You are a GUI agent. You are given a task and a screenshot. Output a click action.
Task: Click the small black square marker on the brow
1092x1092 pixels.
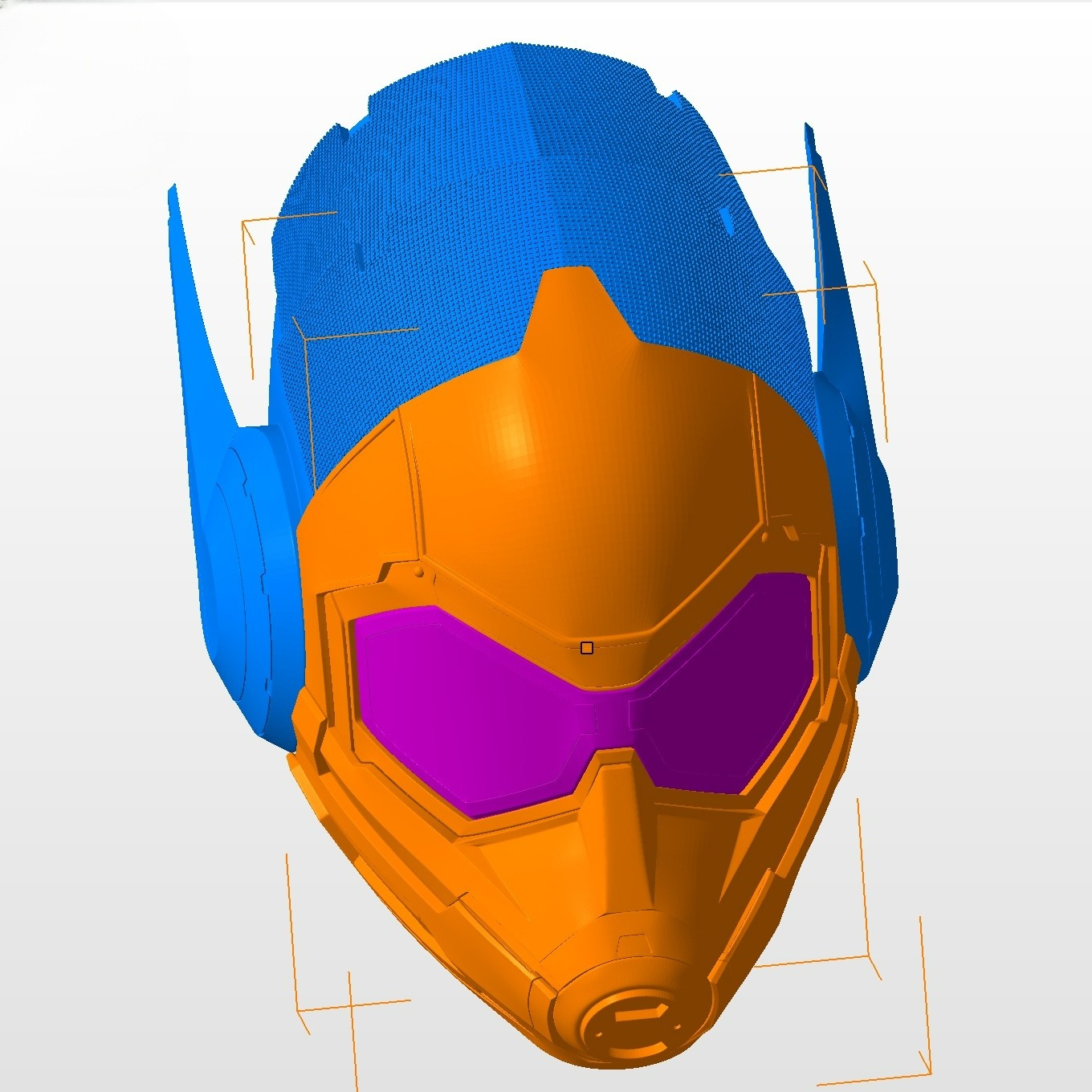pos(586,648)
